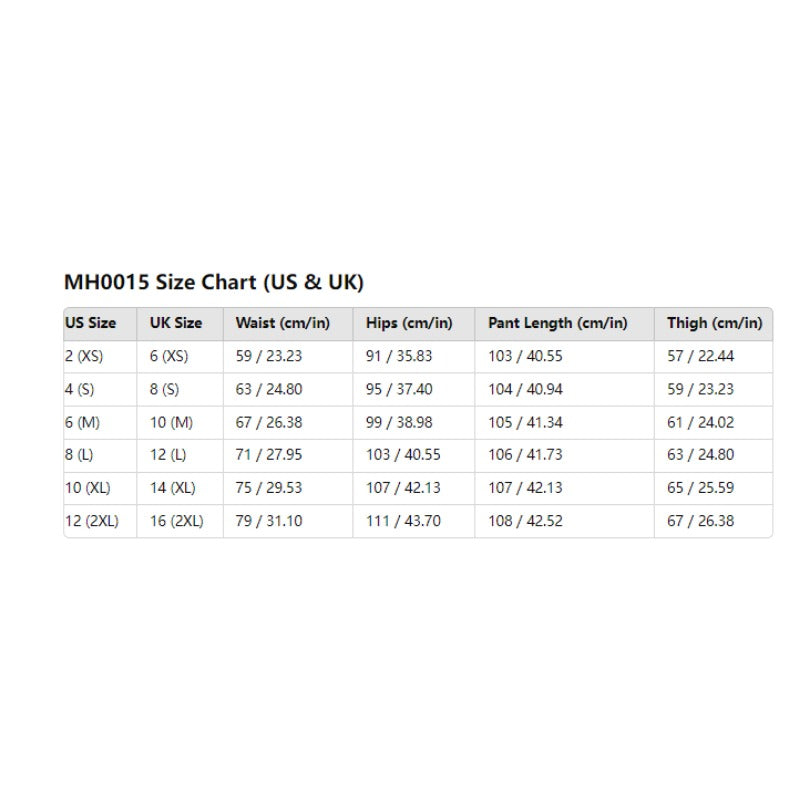
Task: Select the 6 (M) US size cell
Action: tap(82, 422)
